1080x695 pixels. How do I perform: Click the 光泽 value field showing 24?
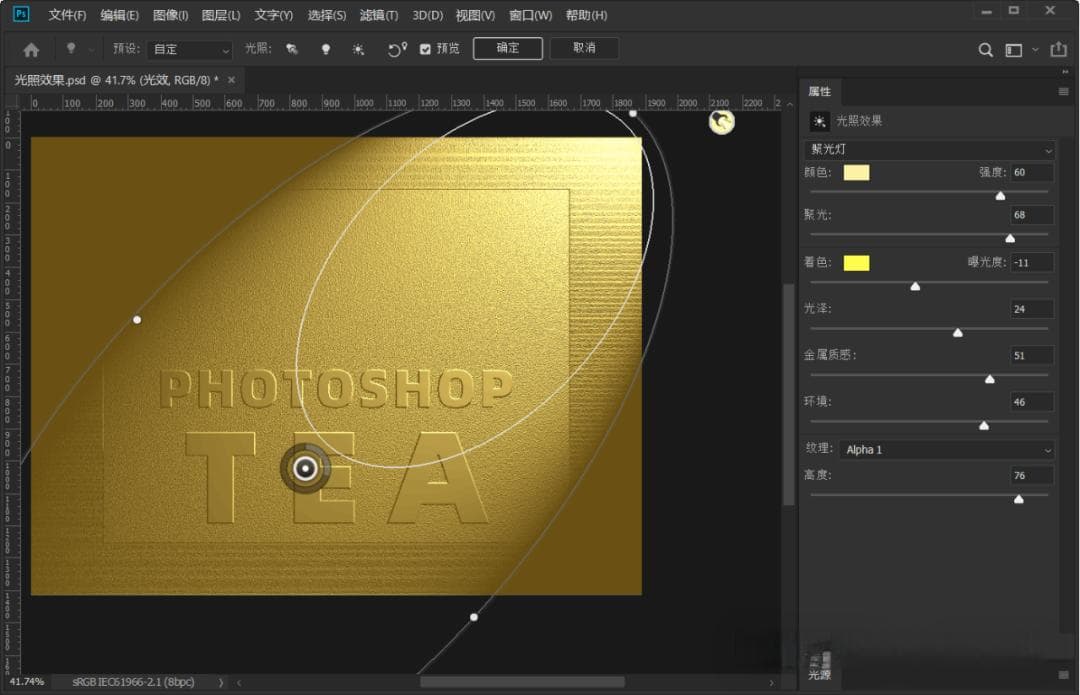tap(1032, 309)
